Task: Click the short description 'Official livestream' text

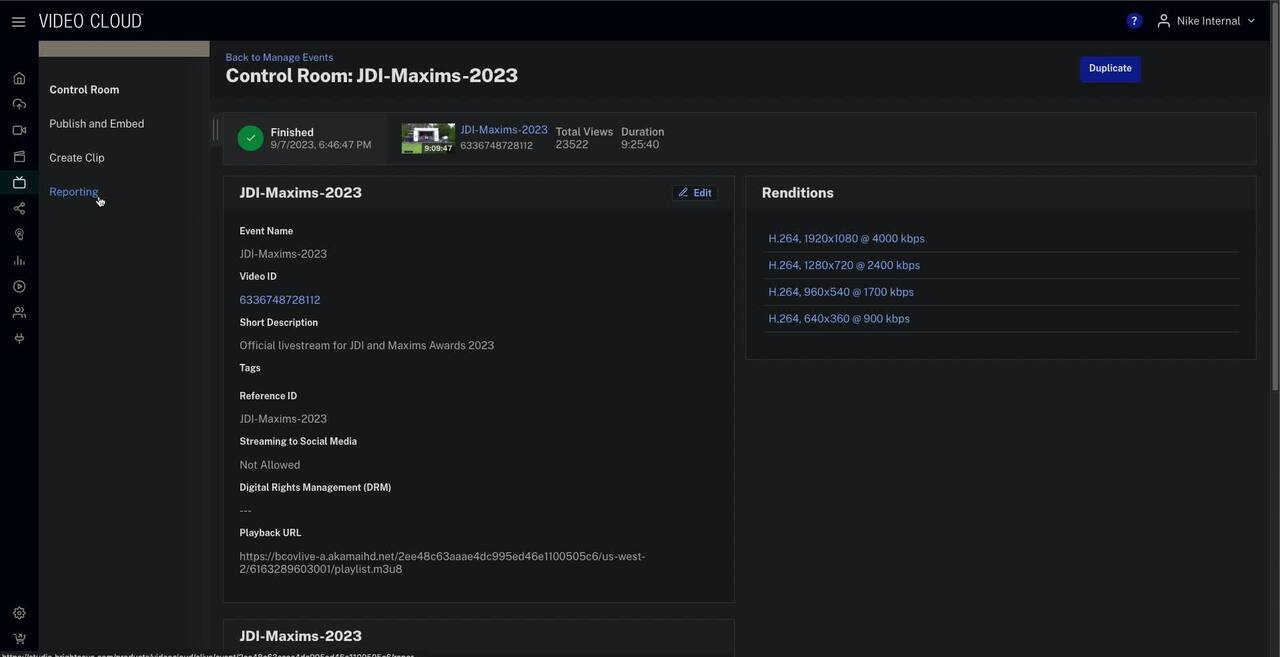Action: click(367, 346)
